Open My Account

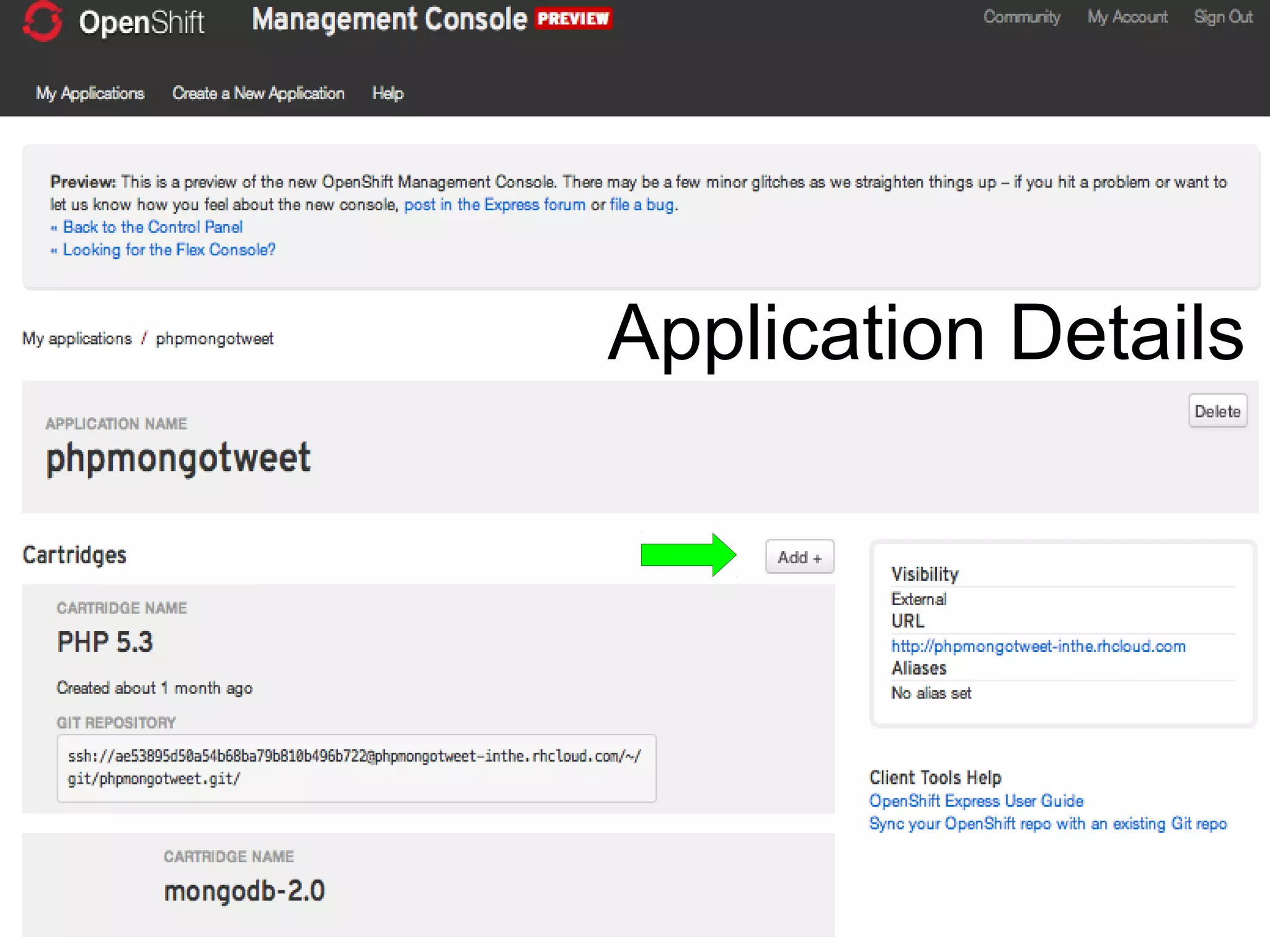[x=1127, y=17]
